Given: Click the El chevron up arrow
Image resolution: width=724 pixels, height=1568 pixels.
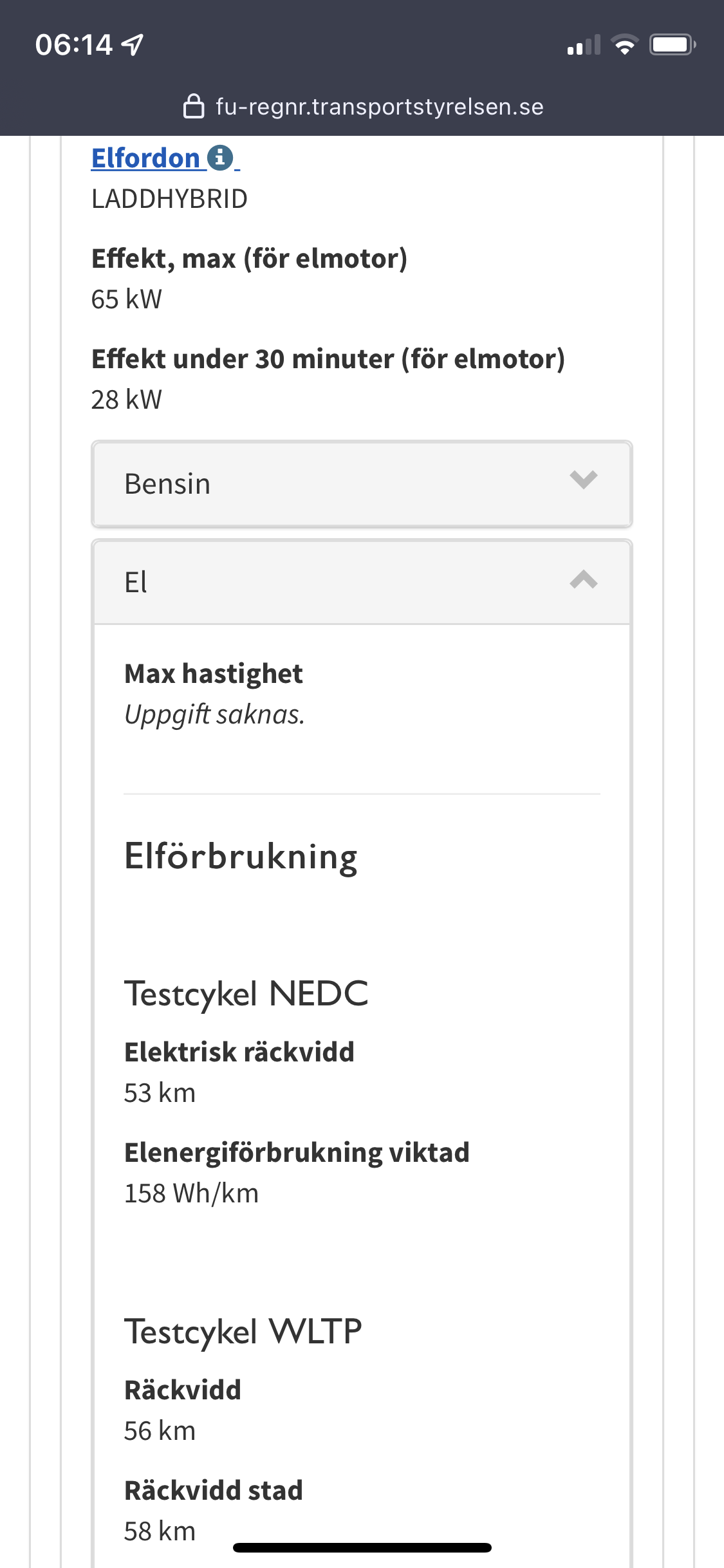Looking at the screenshot, I should [584, 579].
